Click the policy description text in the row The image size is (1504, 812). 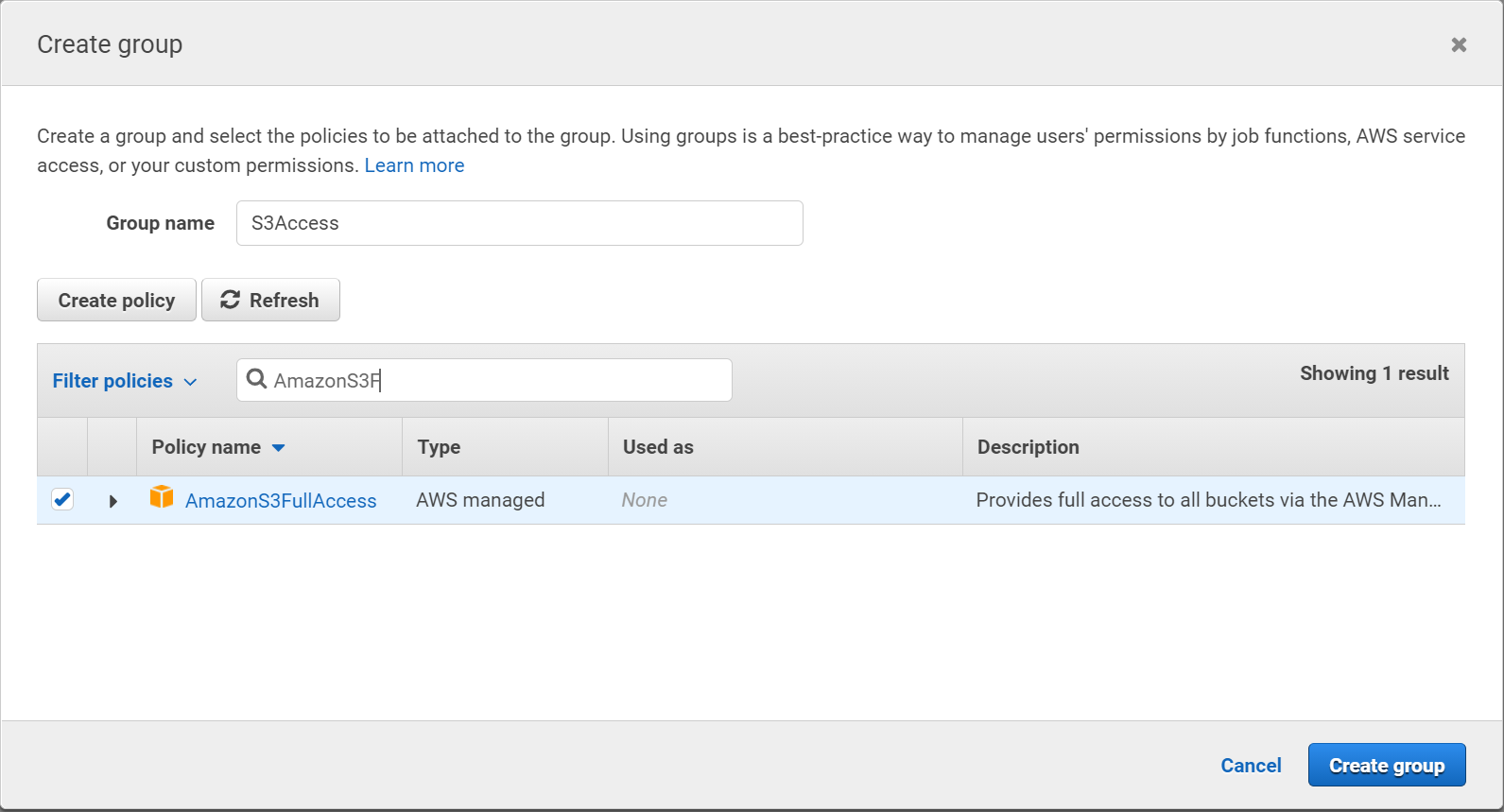(1208, 500)
